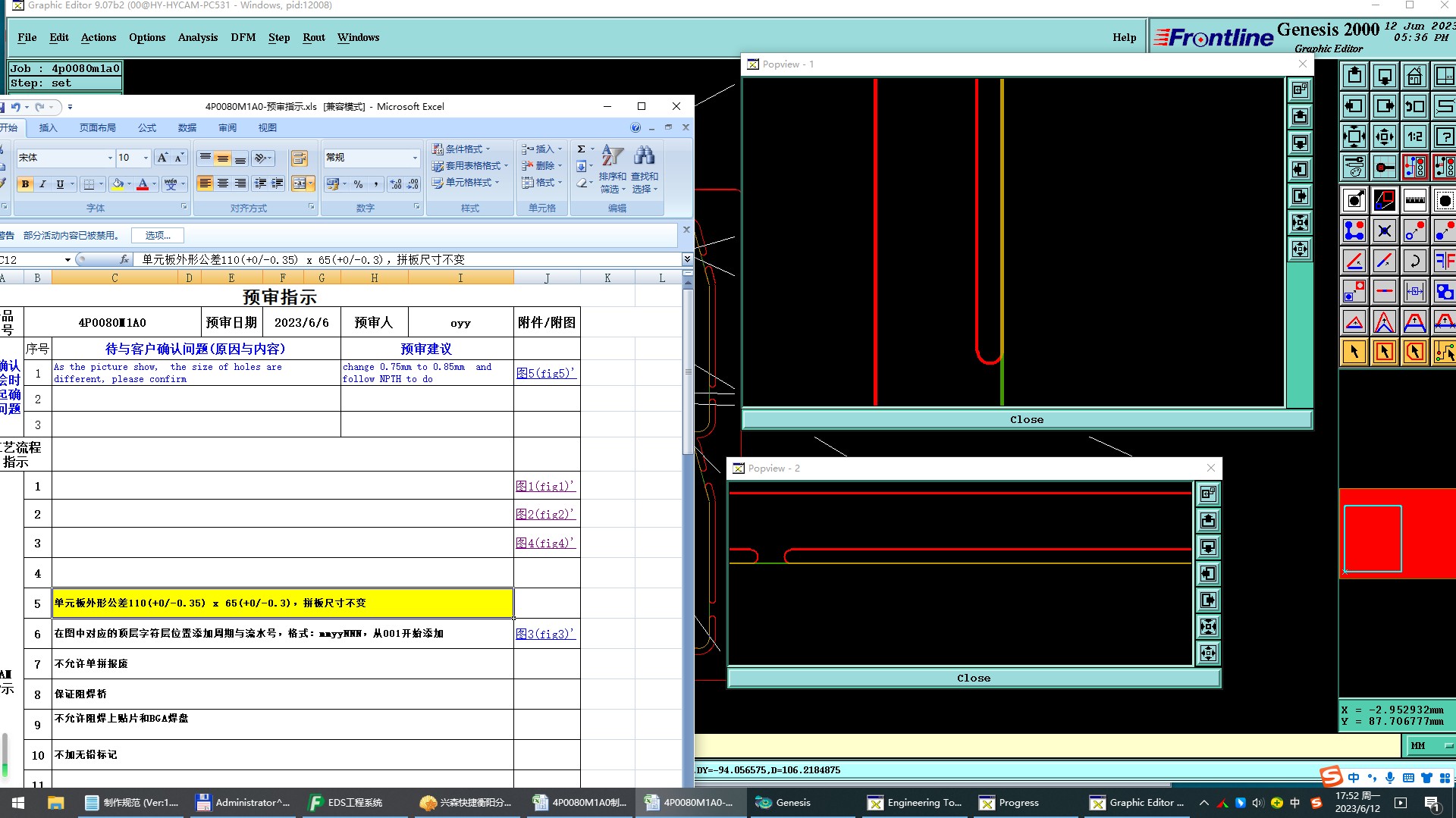Switch to the 页面布局 ribbon tab
Screen dimensions: 1456x818
[98, 127]
